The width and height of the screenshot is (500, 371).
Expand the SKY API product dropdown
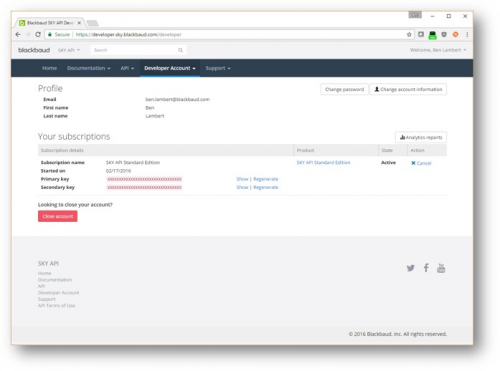pos(69,50)
